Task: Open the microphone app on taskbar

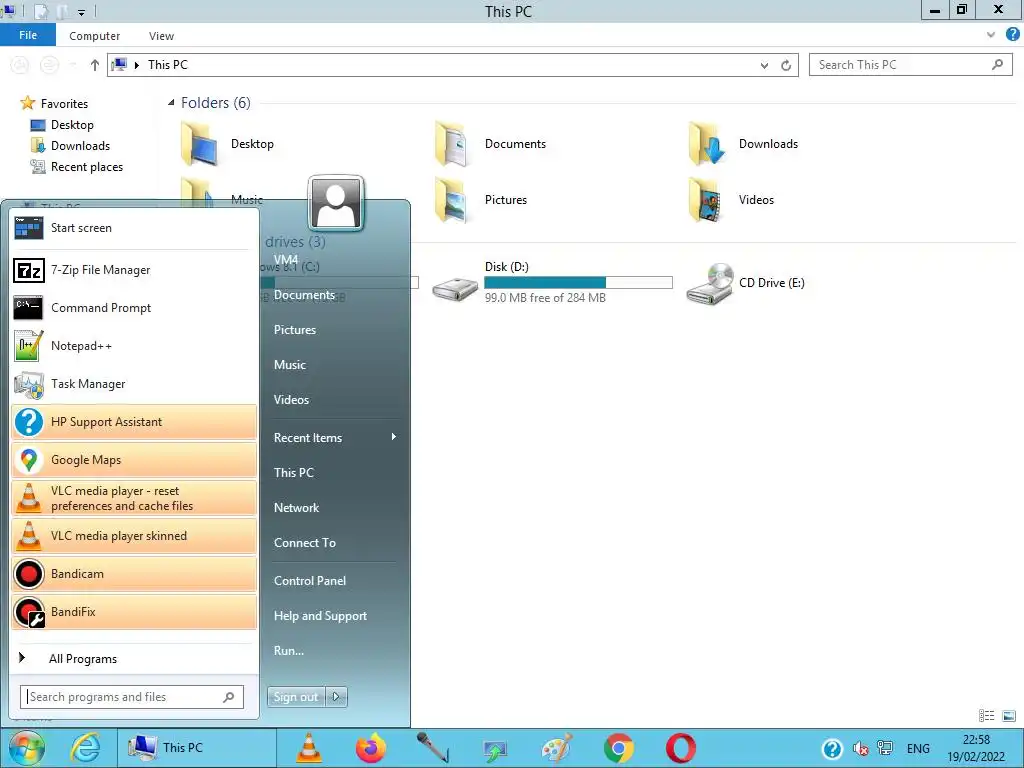Action: point(432,748)
